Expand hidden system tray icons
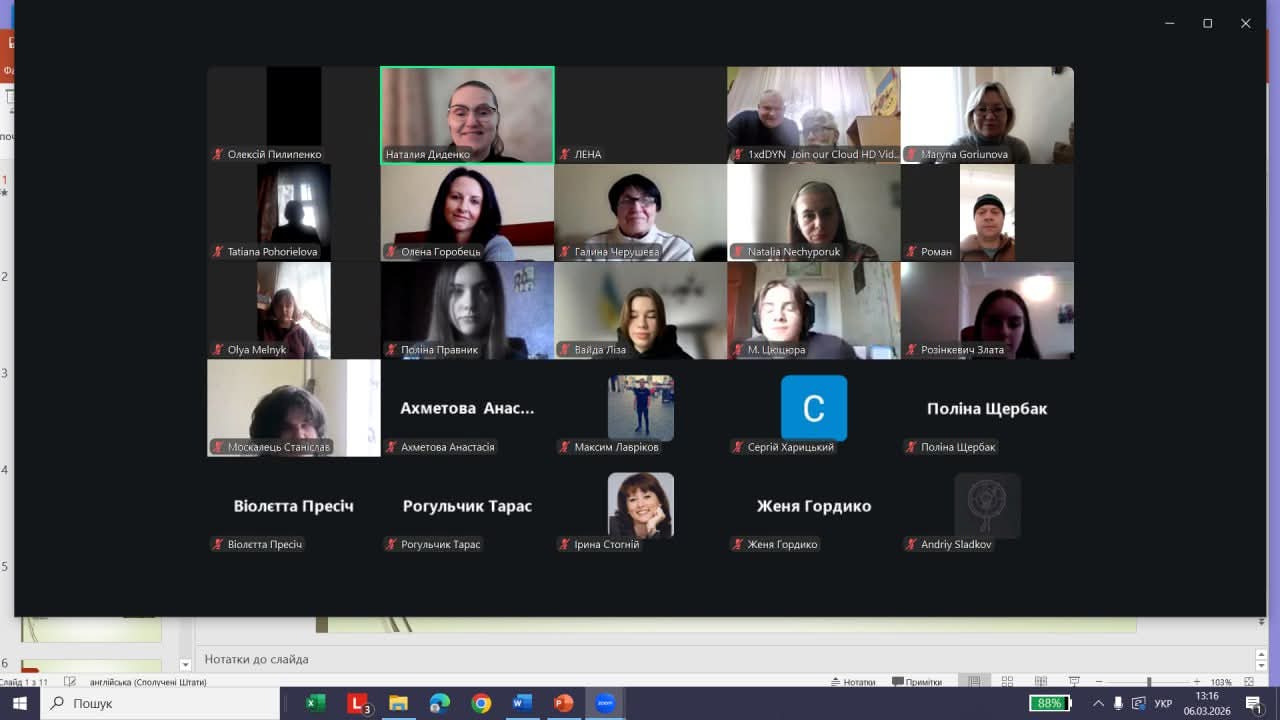This screenshot has height=720, width=1280. coord(1098,703)
